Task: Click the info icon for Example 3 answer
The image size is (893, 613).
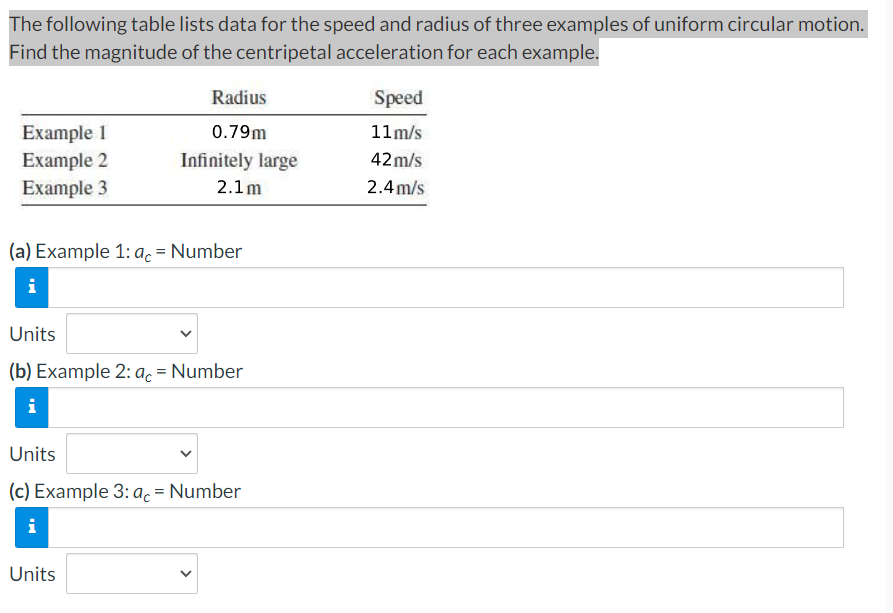Action: coord(31,527)
